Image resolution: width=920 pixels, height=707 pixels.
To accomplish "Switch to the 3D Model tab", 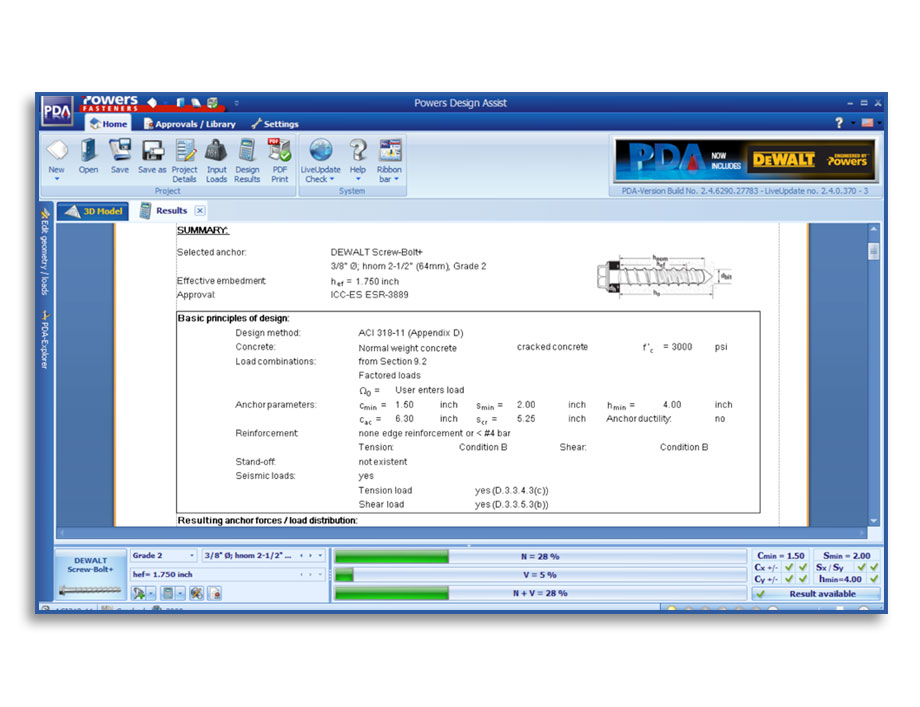I will click(95, 211).
